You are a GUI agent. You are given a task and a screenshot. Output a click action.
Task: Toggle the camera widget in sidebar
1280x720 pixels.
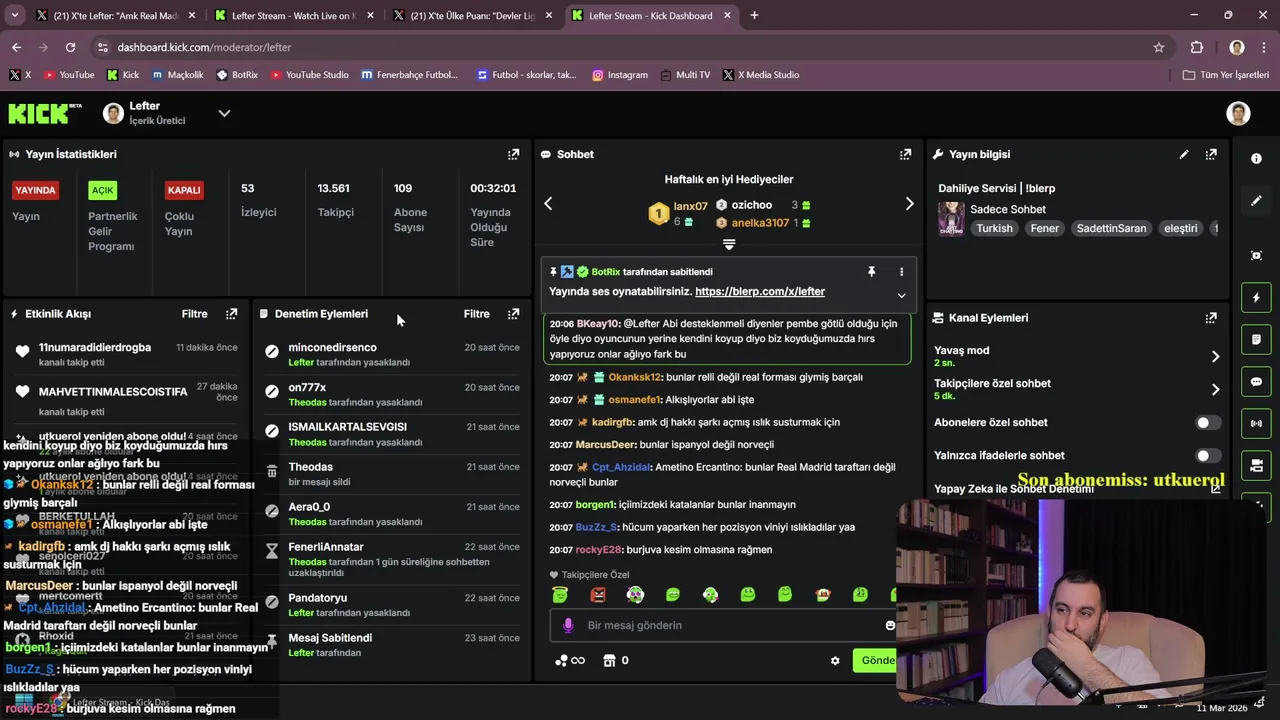(1256, 466)
